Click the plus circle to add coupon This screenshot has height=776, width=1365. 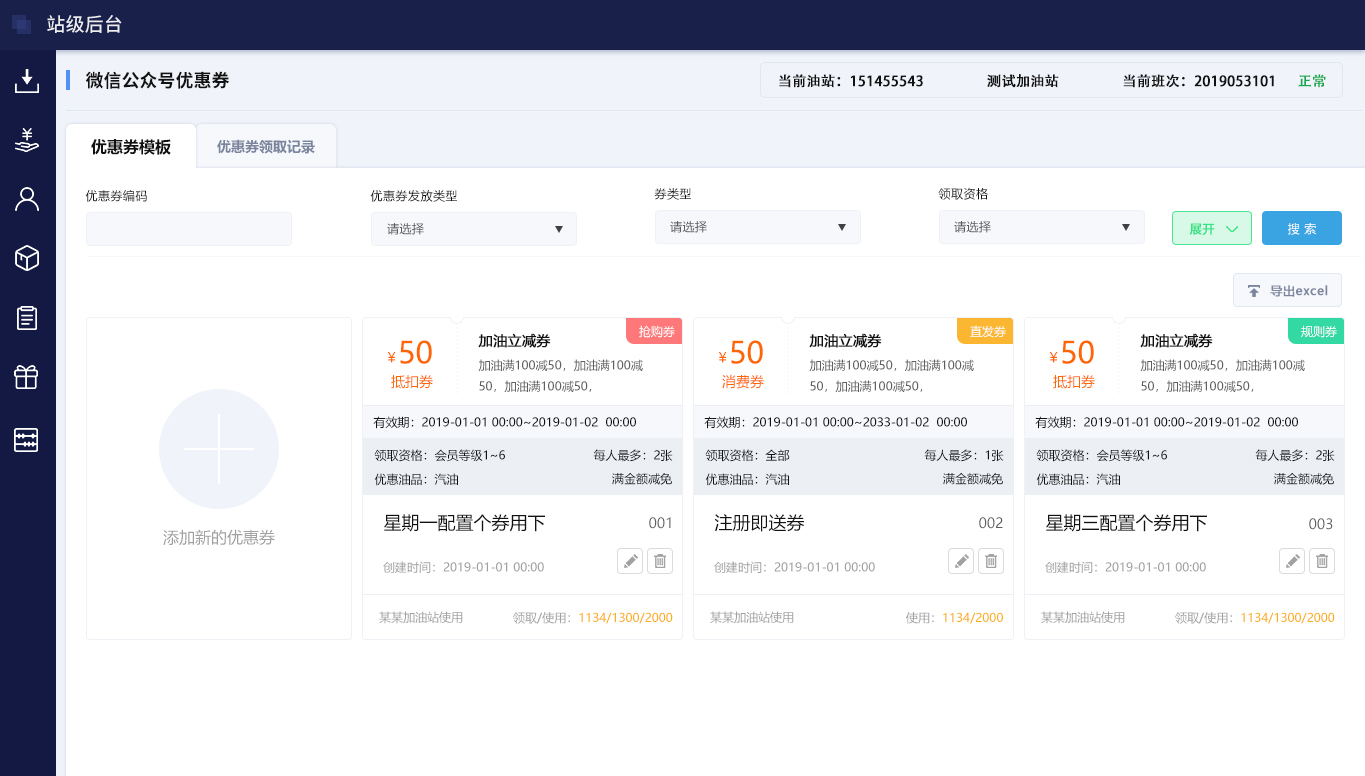(219, 449)
